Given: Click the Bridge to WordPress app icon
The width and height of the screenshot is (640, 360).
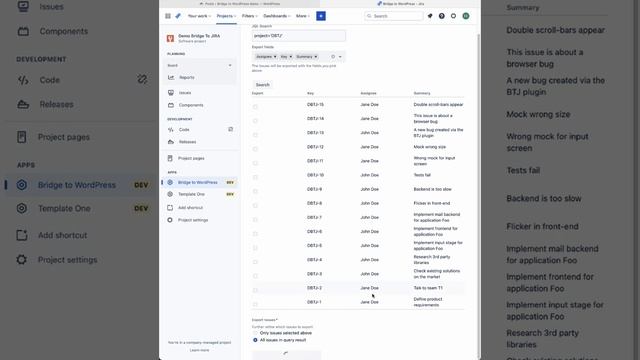Looking at the screenshot, I should click(x=170, y=182).
